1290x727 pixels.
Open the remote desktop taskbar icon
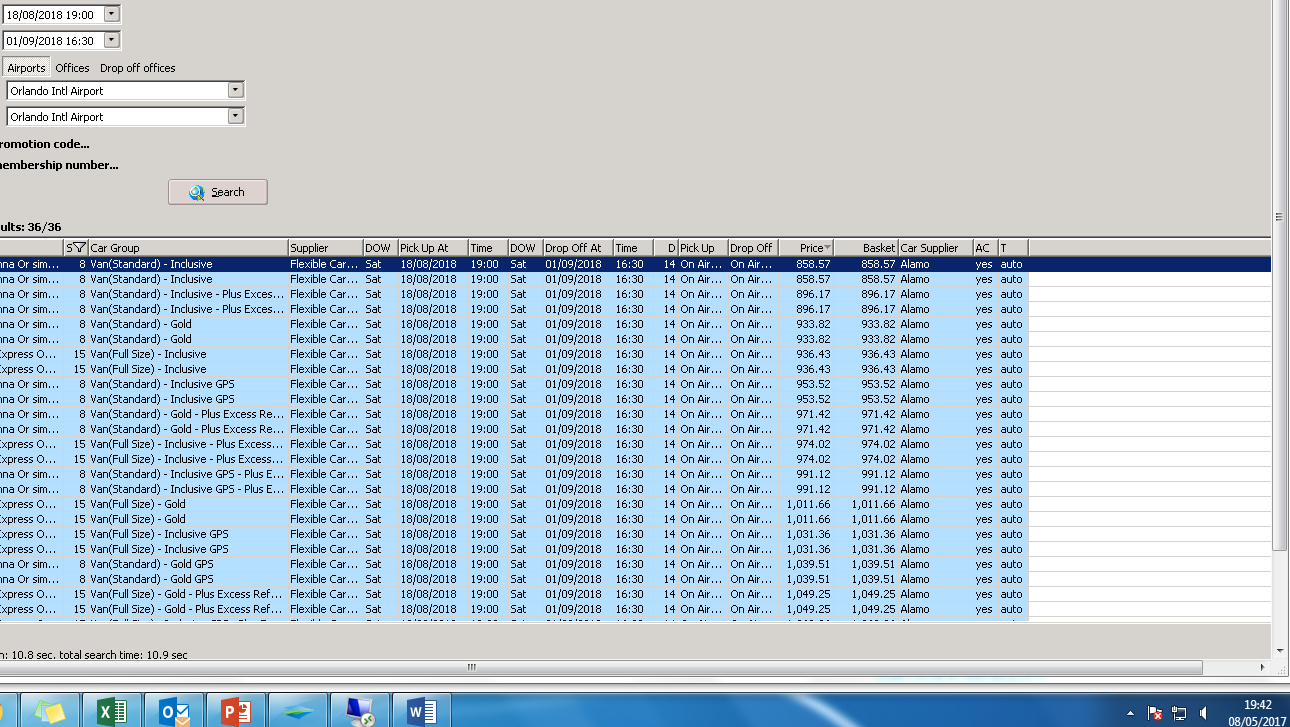tap(360, 711)
